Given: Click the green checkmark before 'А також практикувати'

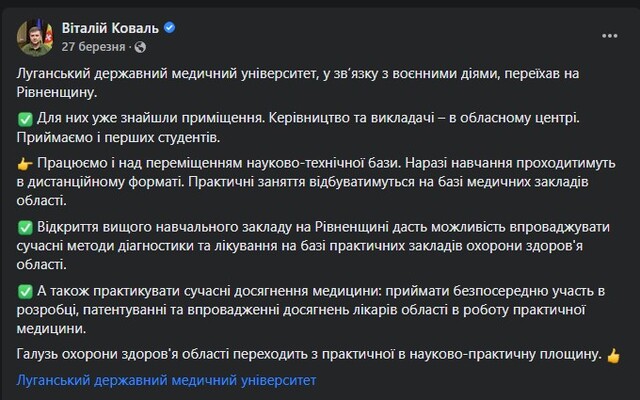Looking at the screenshot, I should click(26, 291).
